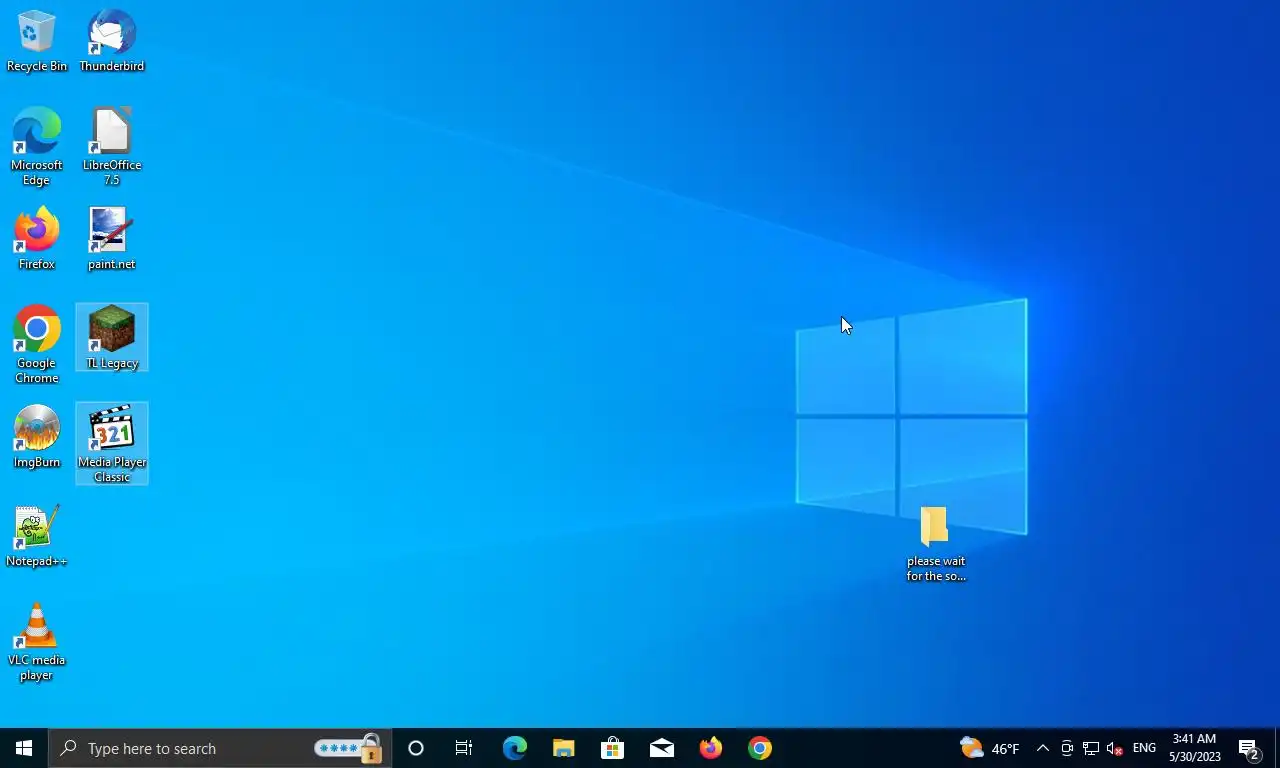Launch Google Chrome from the taskbar
Screen dimensions: 1280x768
[759, 748]
